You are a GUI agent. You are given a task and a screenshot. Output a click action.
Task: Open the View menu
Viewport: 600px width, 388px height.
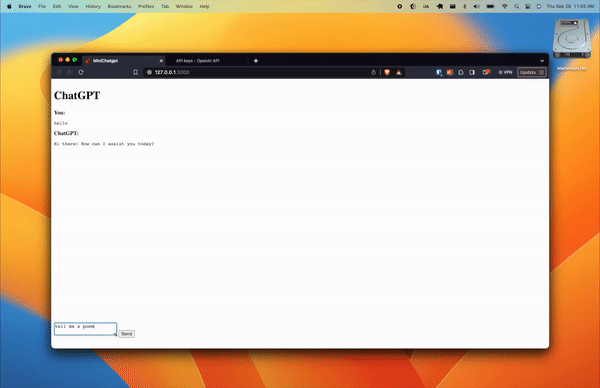(x=73, y=7)
